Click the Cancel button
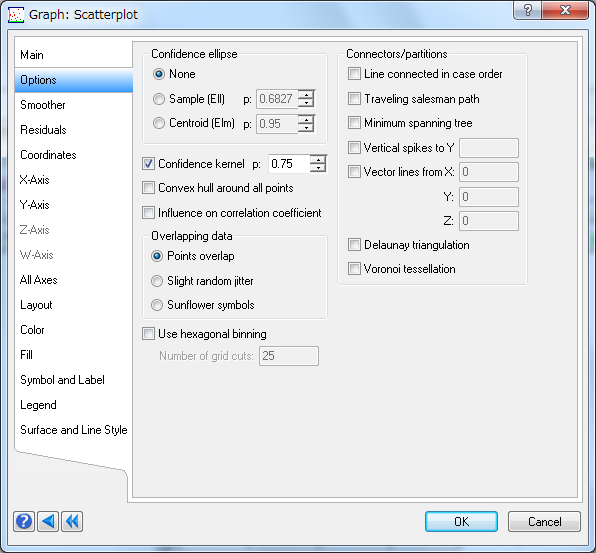 [544, 521]
